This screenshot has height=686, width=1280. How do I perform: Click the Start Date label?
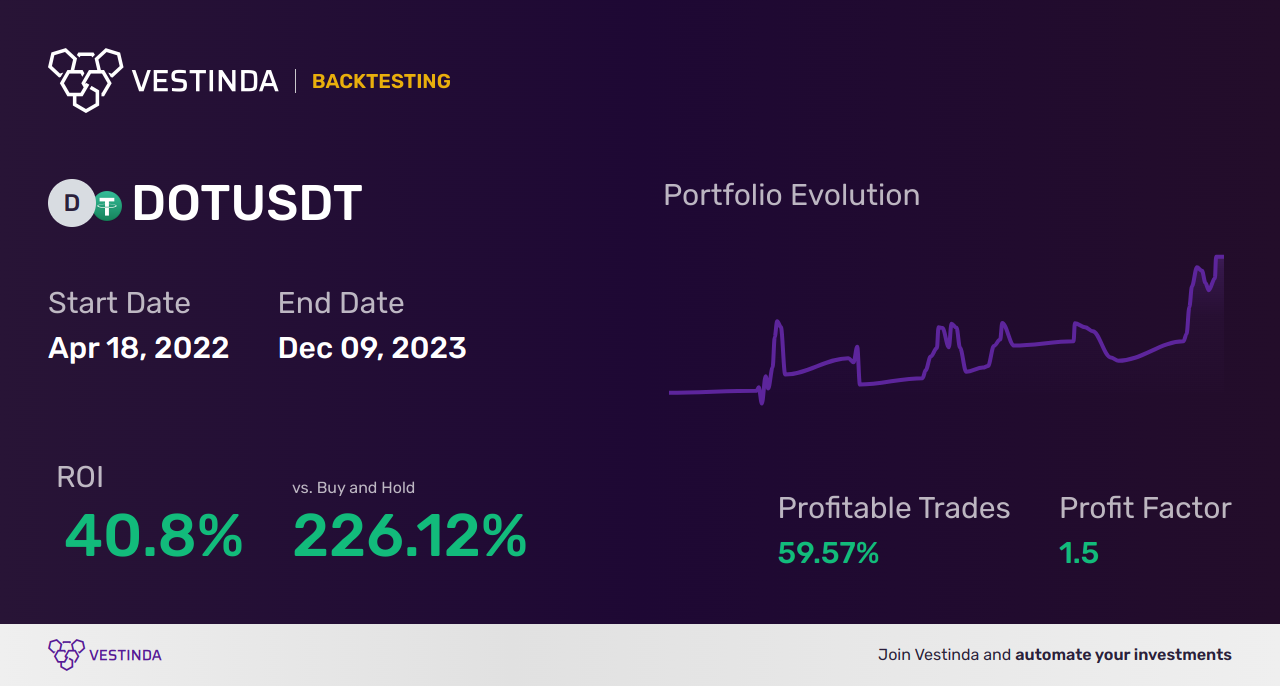point(119,303)
